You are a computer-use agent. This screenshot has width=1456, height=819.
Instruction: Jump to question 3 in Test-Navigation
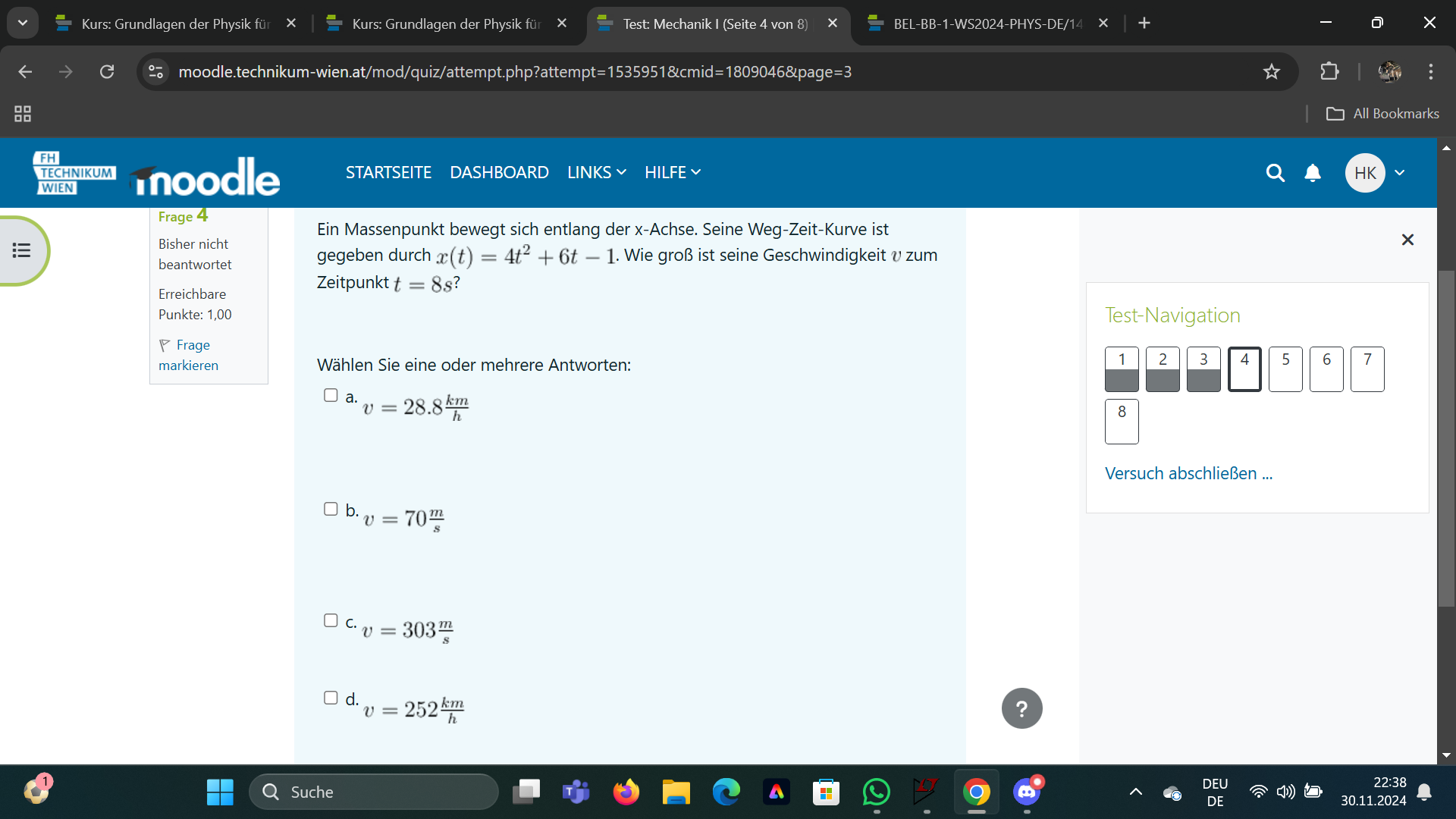coord(1203,369)
